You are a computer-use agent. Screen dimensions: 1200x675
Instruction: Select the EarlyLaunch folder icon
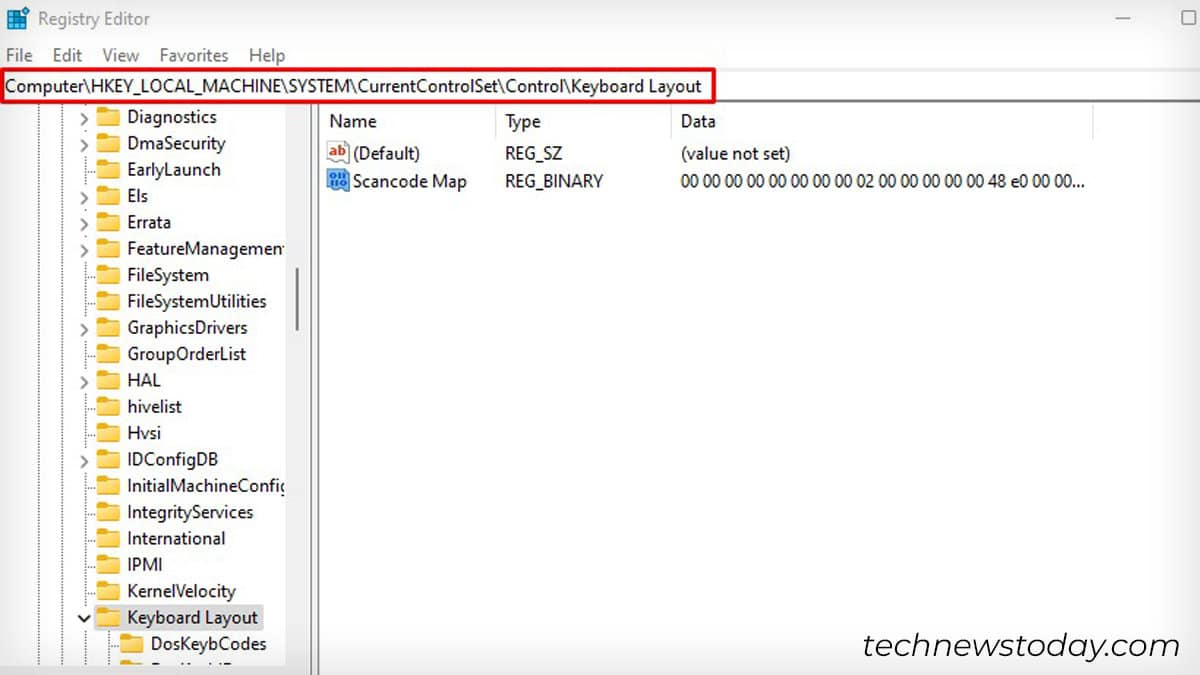[x=108, y=170]
